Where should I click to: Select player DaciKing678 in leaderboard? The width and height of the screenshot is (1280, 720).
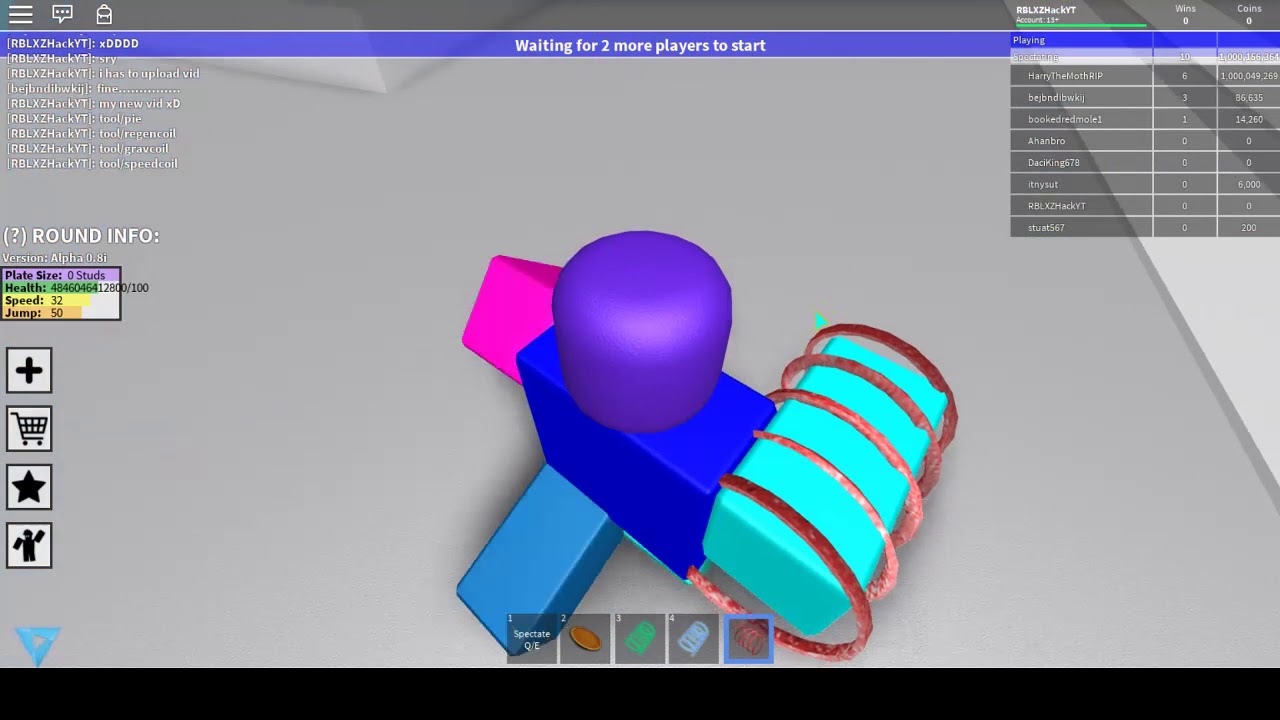[x=1081, y=163]
